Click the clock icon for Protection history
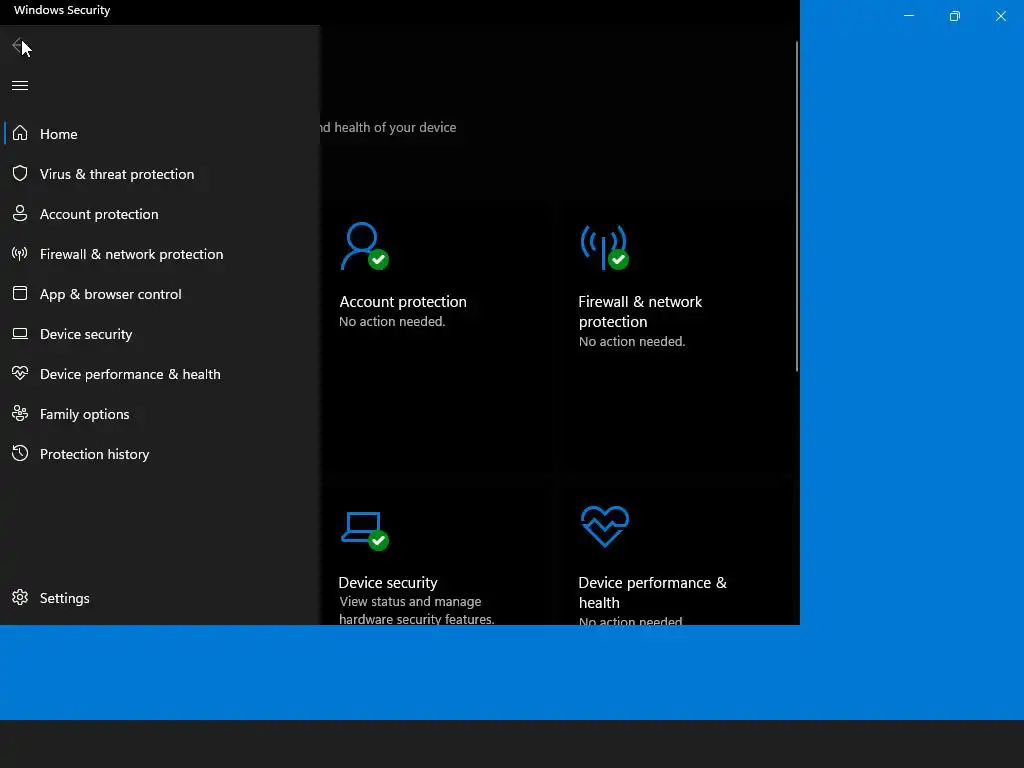This screenshot has width=1024, height=768. tap(20, 453)
